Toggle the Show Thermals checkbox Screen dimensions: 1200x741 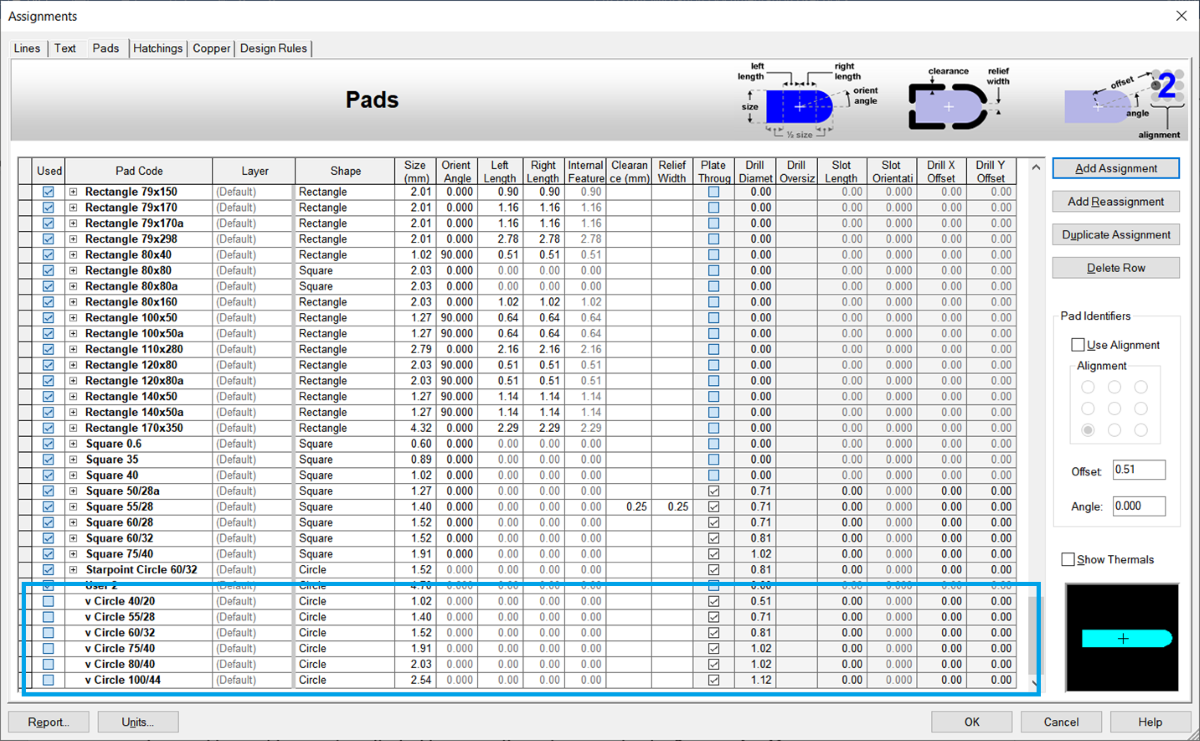pyautogui.click(x=1068, y=560)
